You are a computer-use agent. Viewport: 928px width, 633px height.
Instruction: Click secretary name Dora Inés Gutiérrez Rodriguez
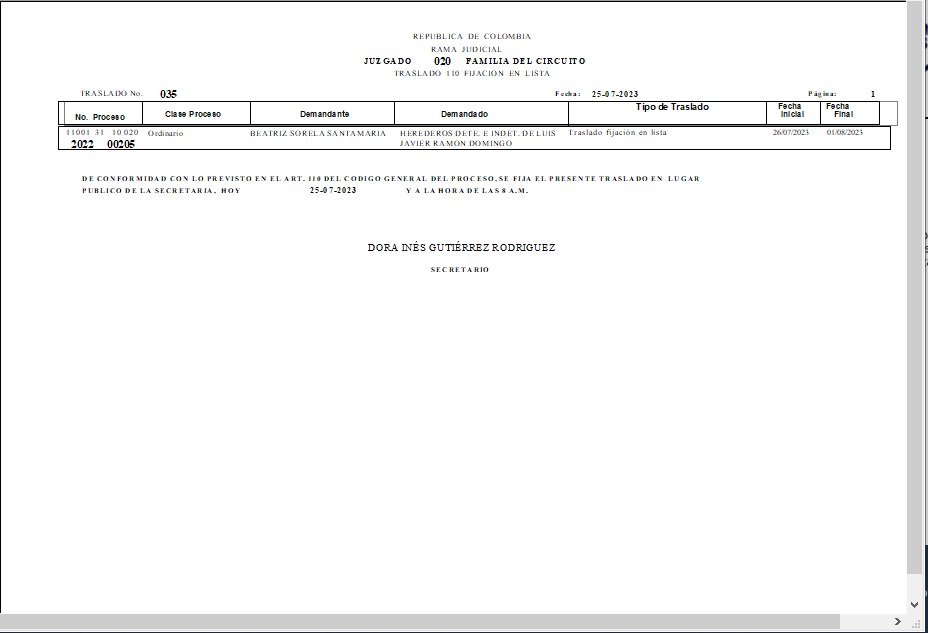(x=461, y=247)
